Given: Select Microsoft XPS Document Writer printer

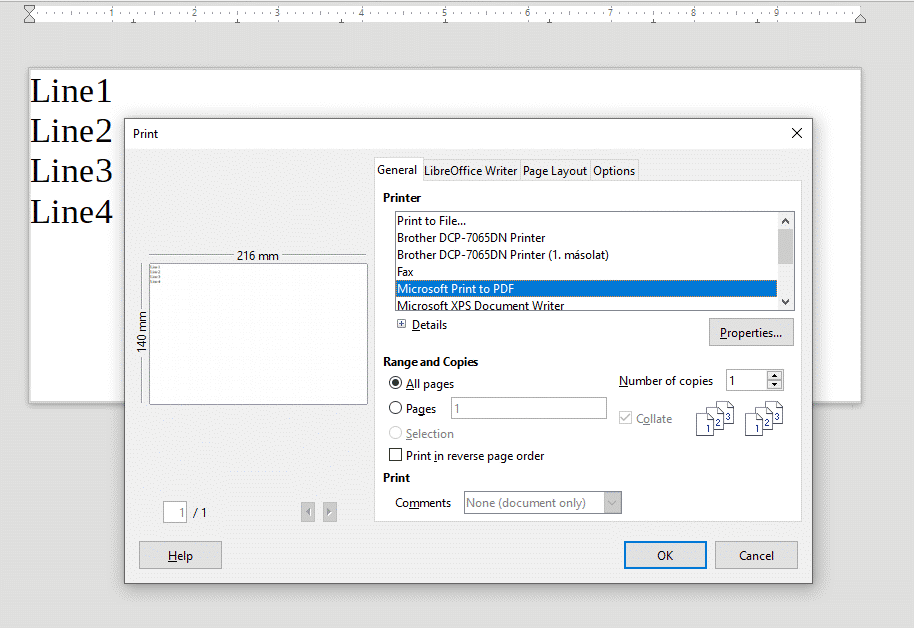Looking at the screenshot, I should pyautogui.click(x=586, y=304).
